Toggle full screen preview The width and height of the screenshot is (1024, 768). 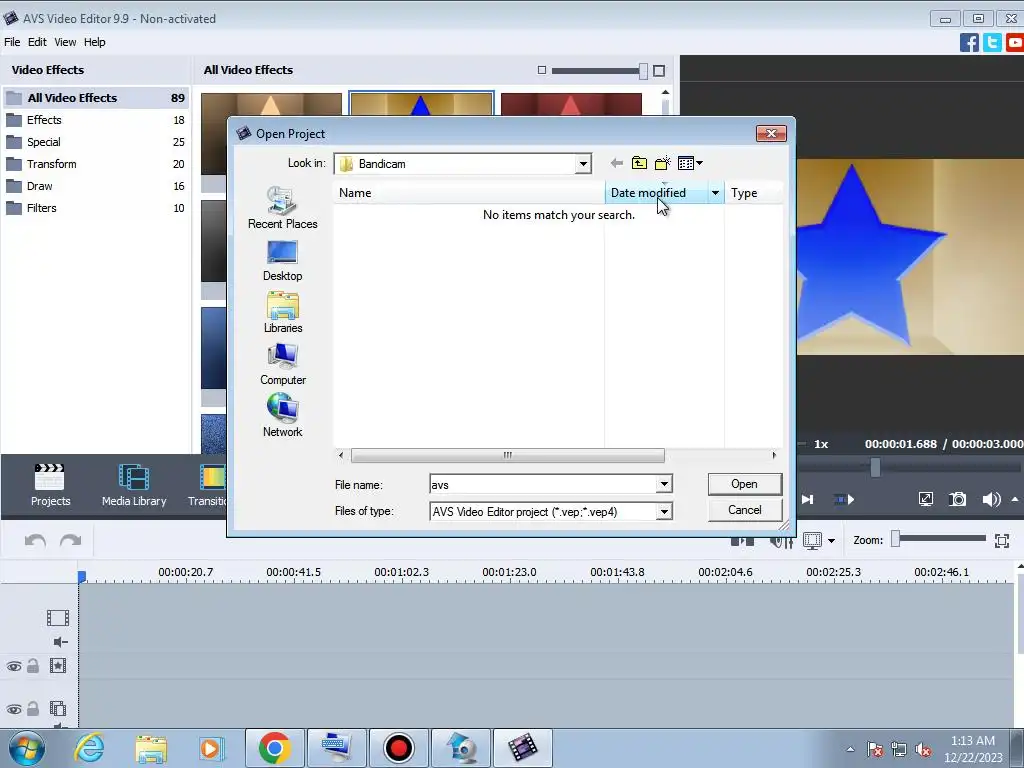click(x=925, y=500)
